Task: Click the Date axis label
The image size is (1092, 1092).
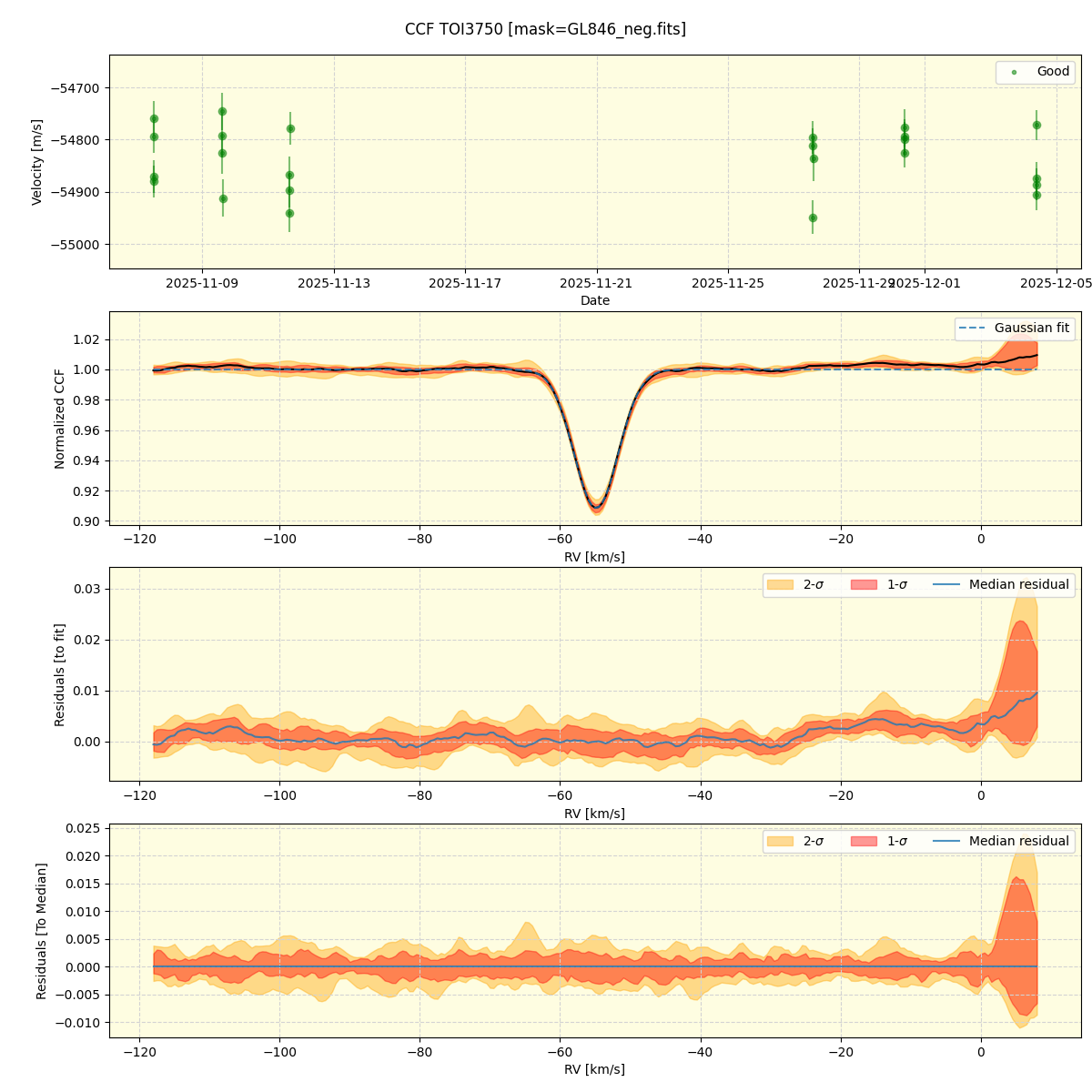Action: 594,300
